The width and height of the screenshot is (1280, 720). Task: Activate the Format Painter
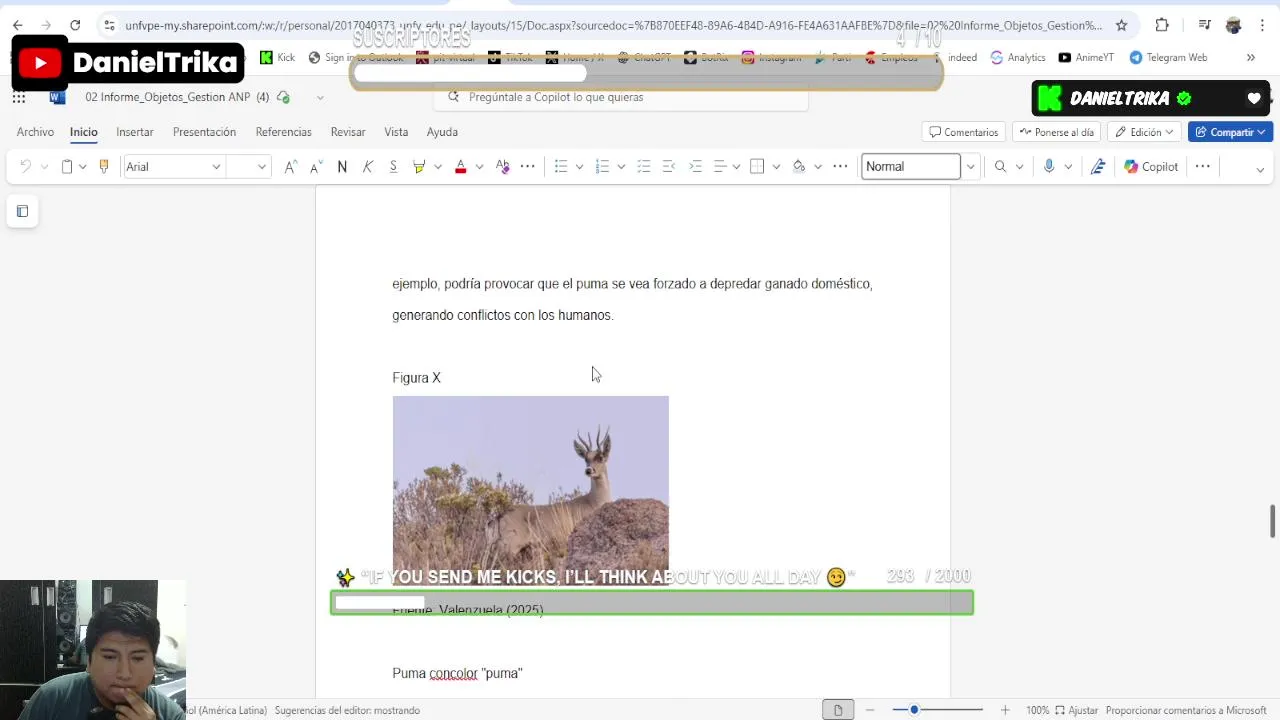[103, 167]
